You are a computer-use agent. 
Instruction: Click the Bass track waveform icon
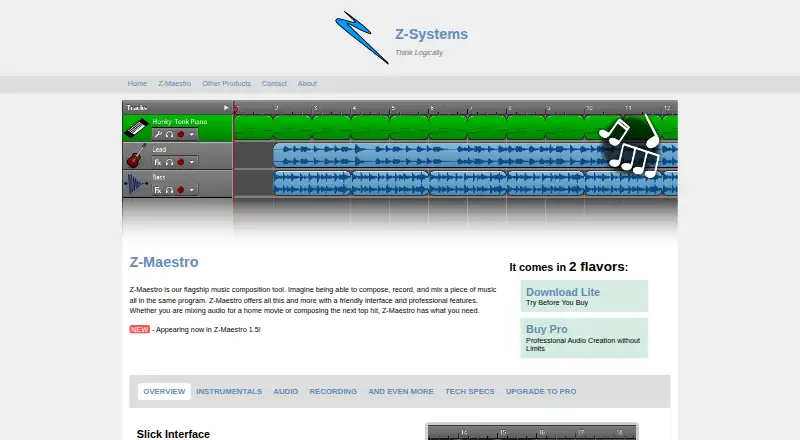click(x=136, y=184)
